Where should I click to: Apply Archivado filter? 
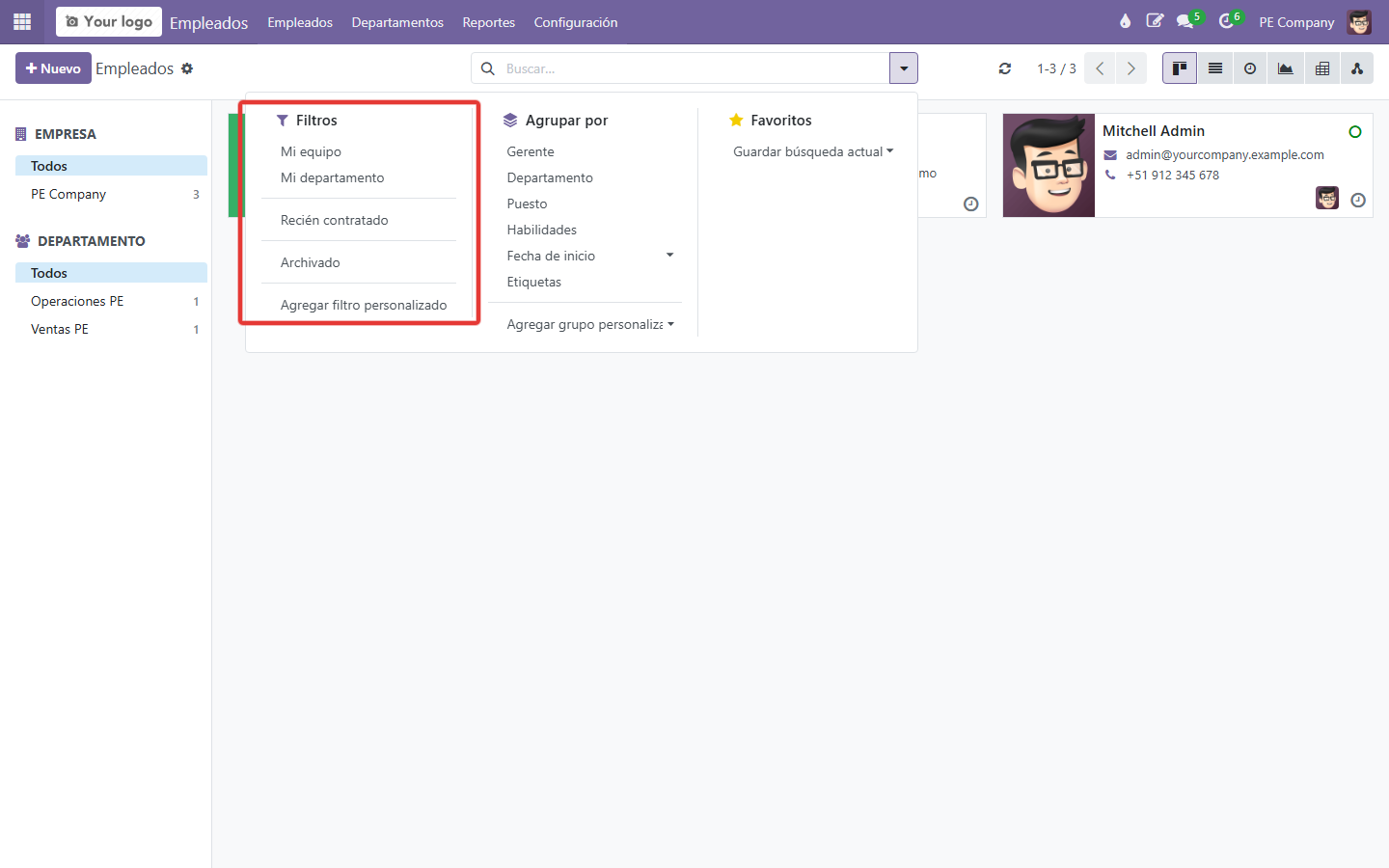(310, 262)
